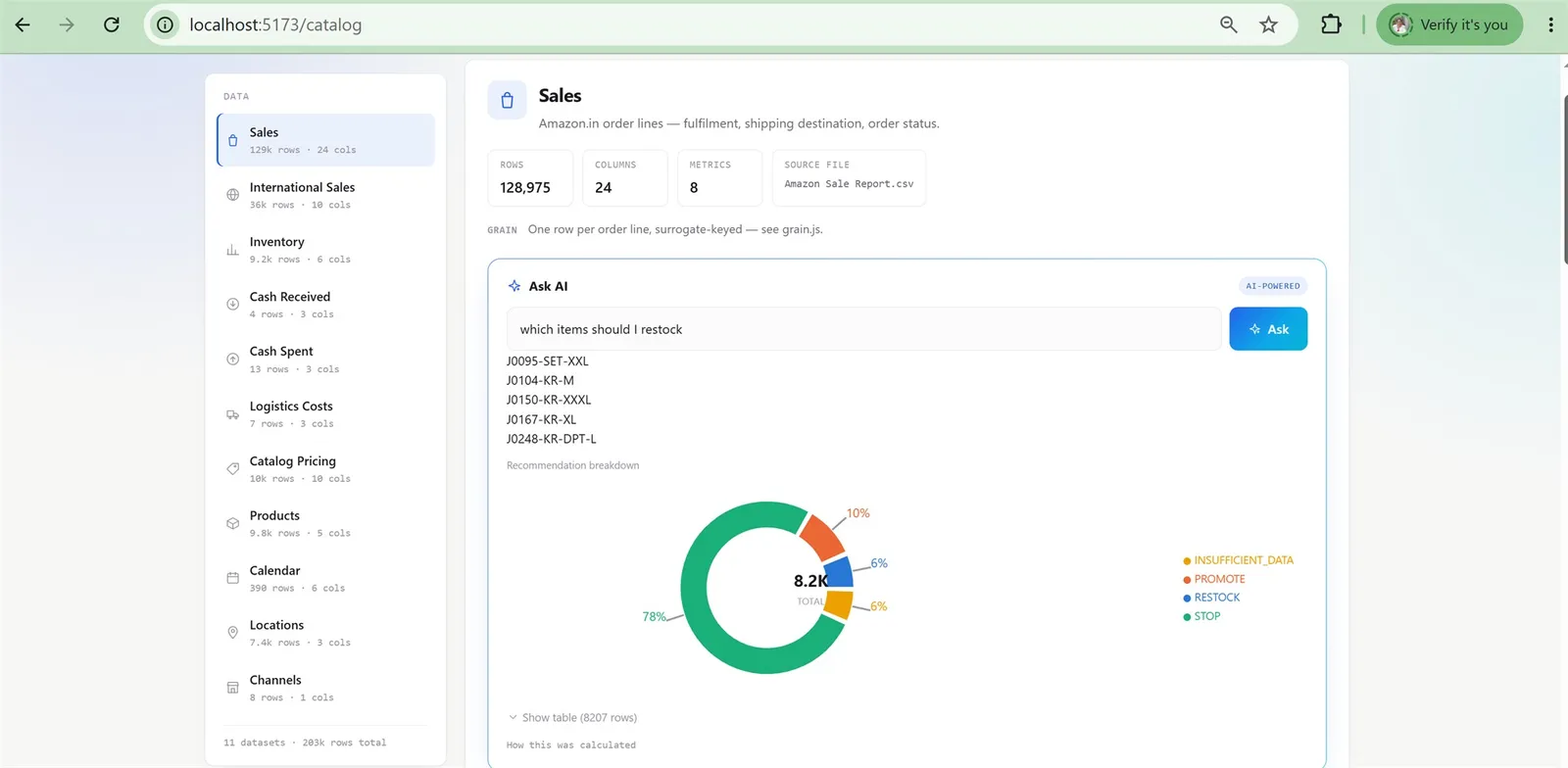Click the box icon for Products
1568x768 pixels.
tap(232, 523)
